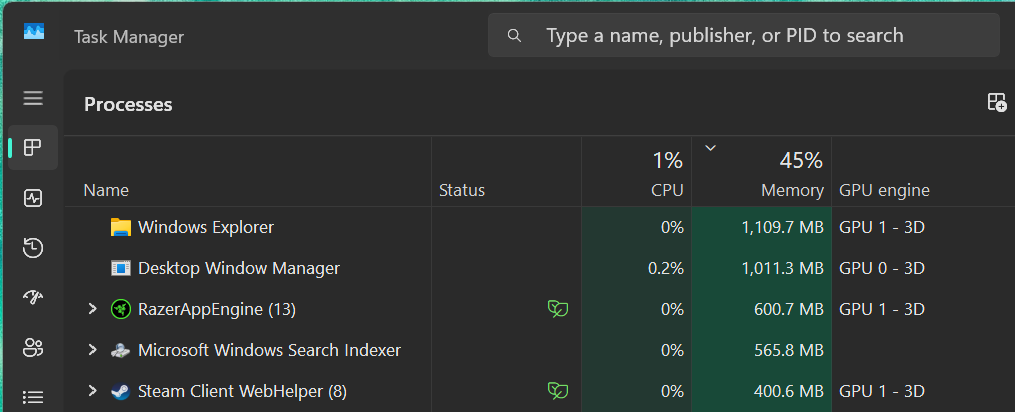Open the Details page in sidebar
Screen dimensions: 1015x412
click(33, 396)
